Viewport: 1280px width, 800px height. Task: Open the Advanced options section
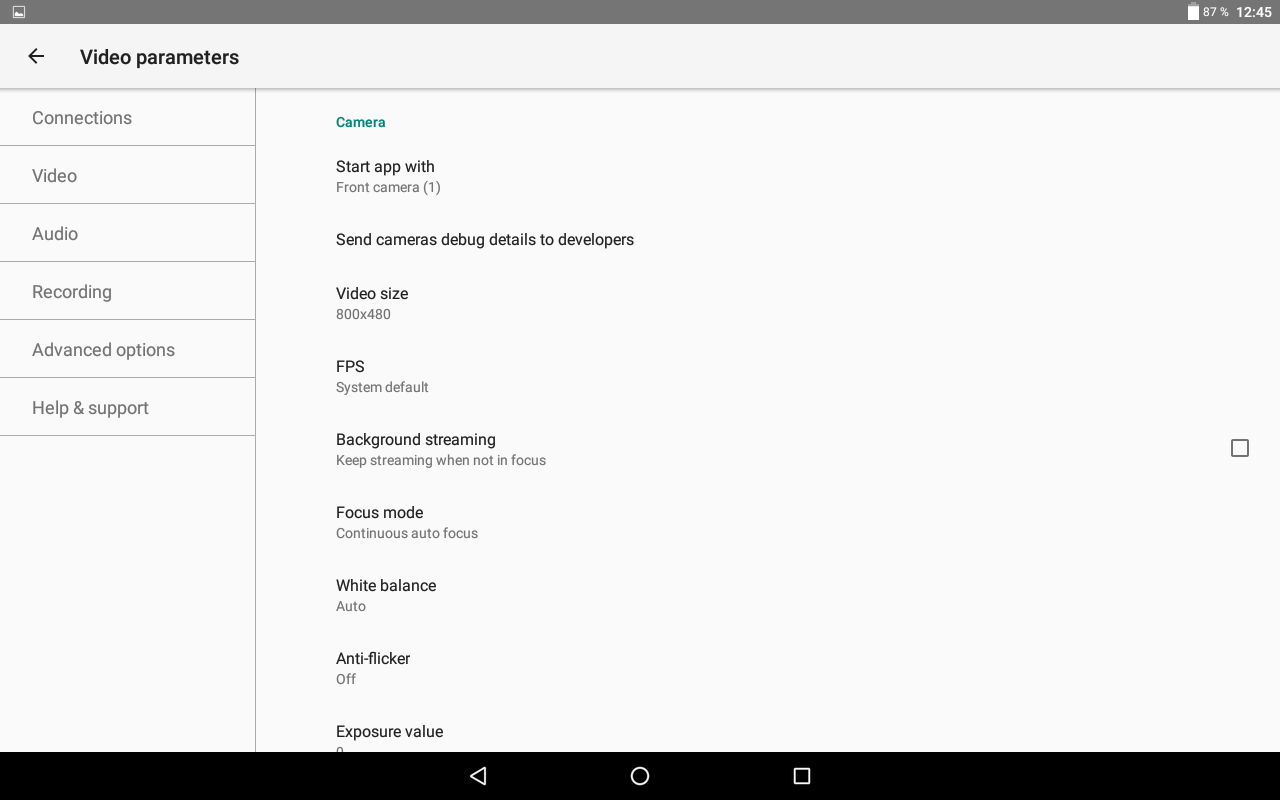(x=128, y=350)
